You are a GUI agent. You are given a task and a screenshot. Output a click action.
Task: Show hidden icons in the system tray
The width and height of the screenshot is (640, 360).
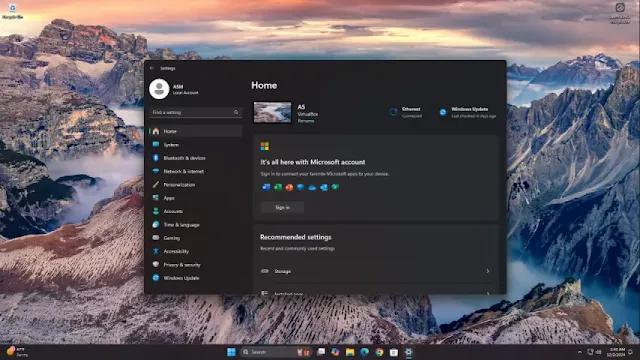coord(580,352)
